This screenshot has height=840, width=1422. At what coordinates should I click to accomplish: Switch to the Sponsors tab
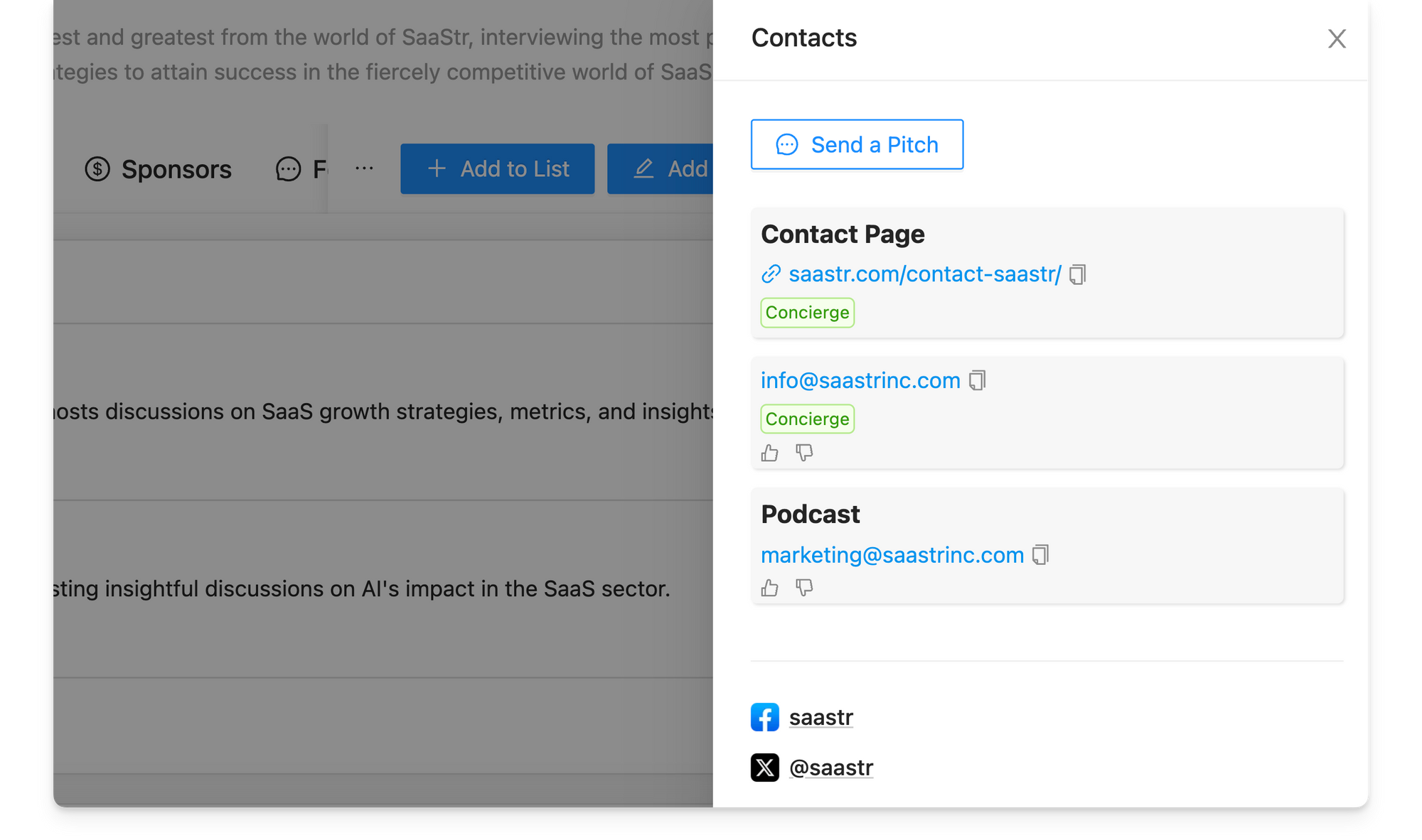pos(158,169)
